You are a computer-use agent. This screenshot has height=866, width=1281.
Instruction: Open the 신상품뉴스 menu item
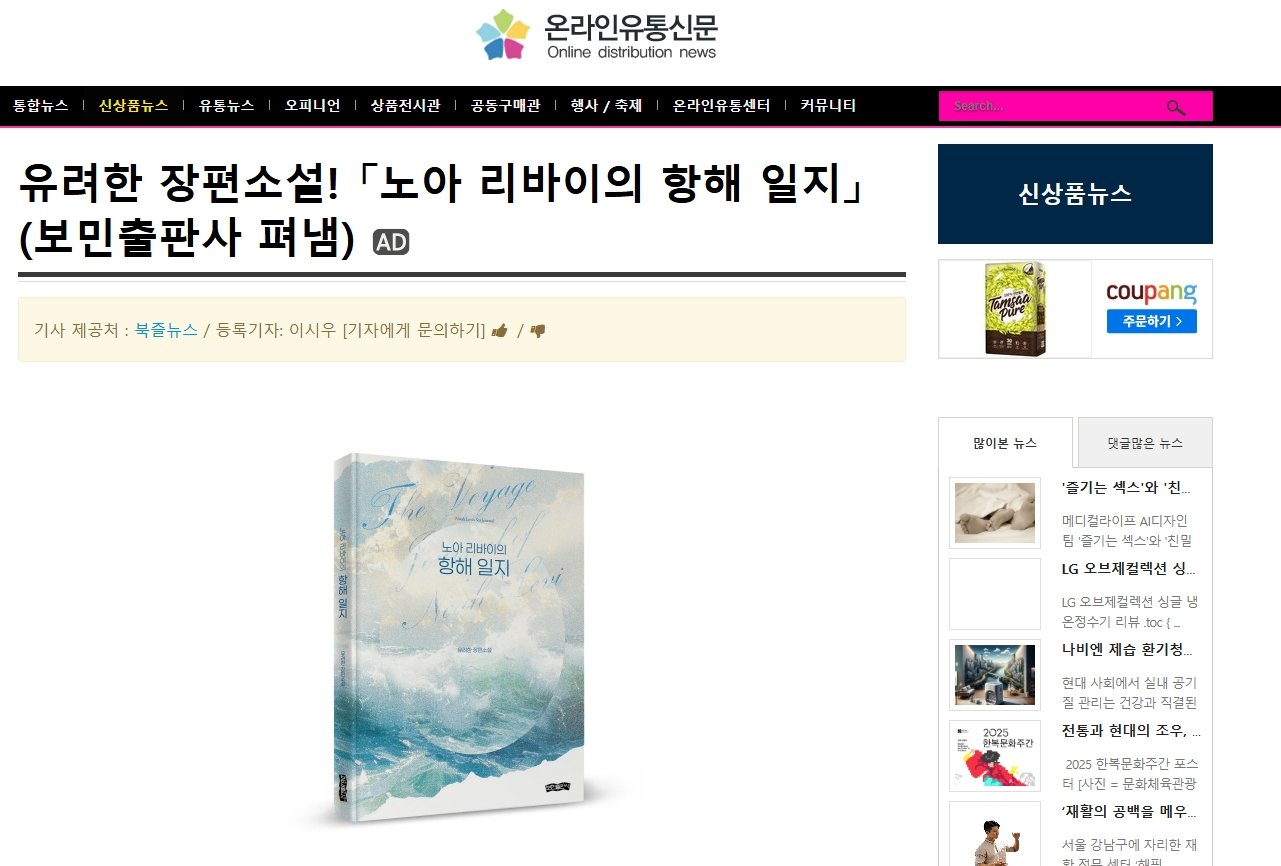[133, 106]
